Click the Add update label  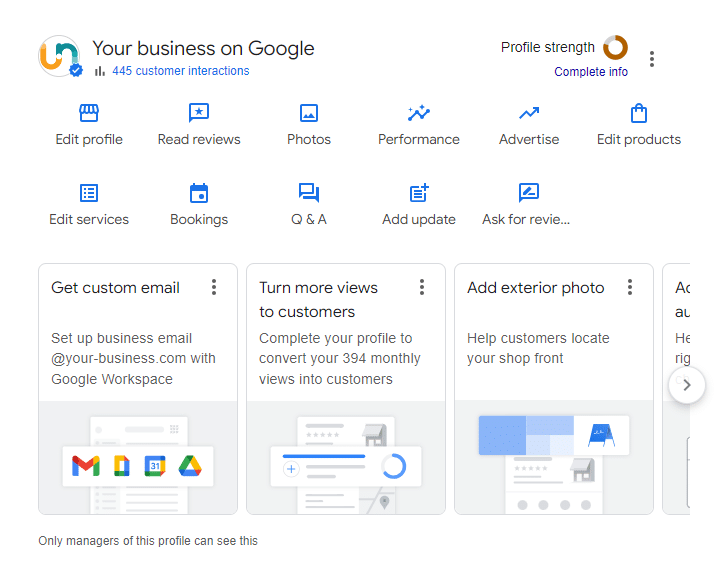coord(419,219)
